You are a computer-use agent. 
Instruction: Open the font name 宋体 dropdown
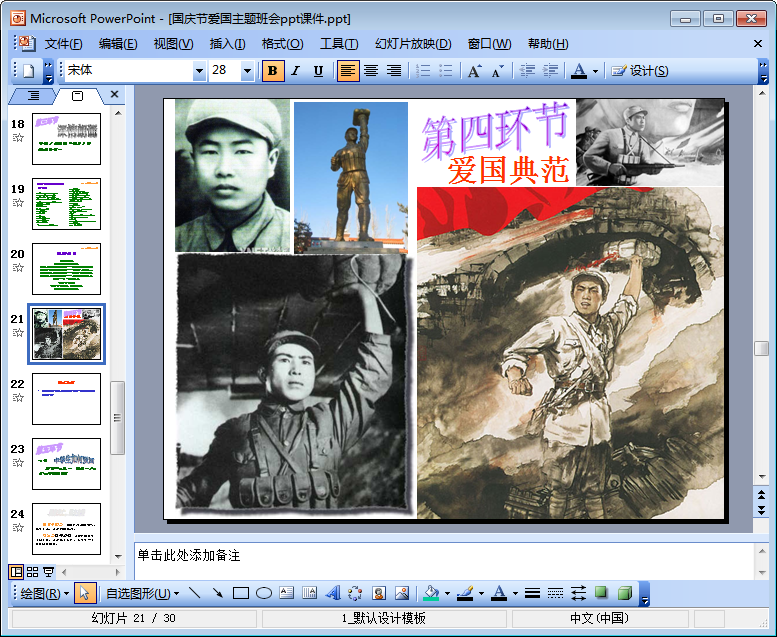(199, 71)
